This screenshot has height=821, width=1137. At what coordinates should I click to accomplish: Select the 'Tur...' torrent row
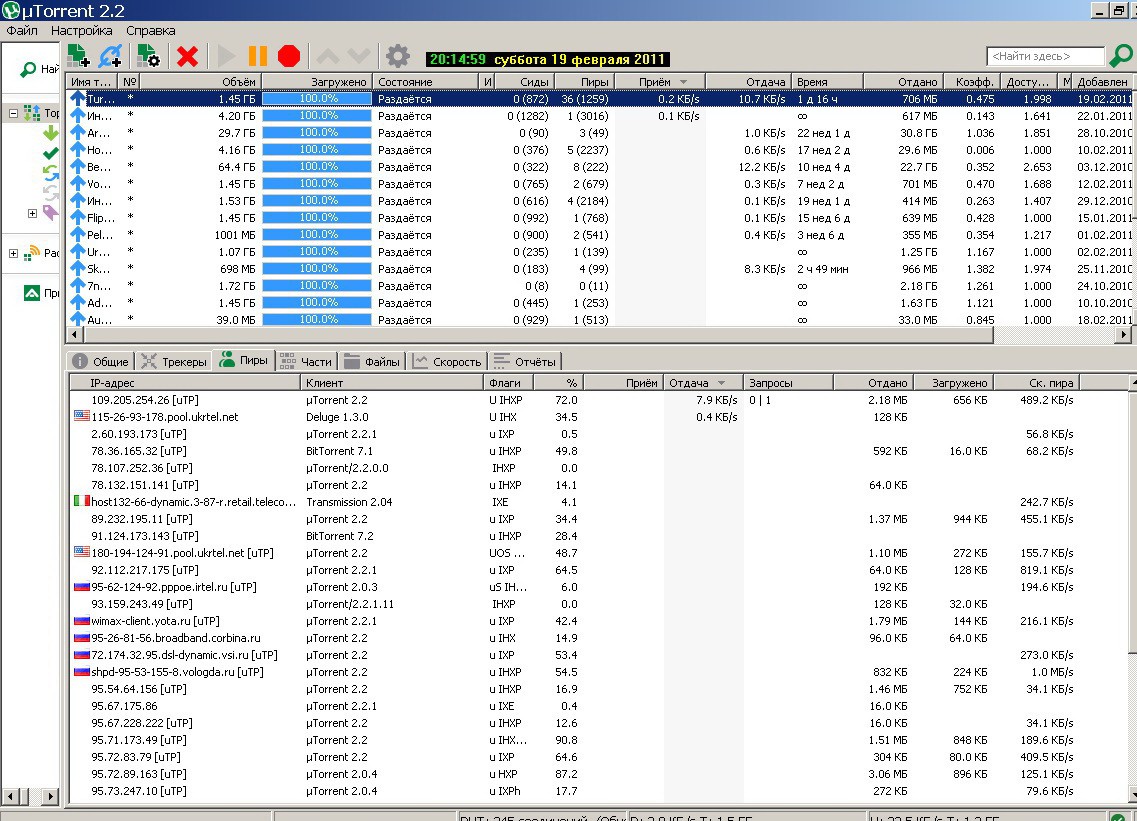coord(599,99)
